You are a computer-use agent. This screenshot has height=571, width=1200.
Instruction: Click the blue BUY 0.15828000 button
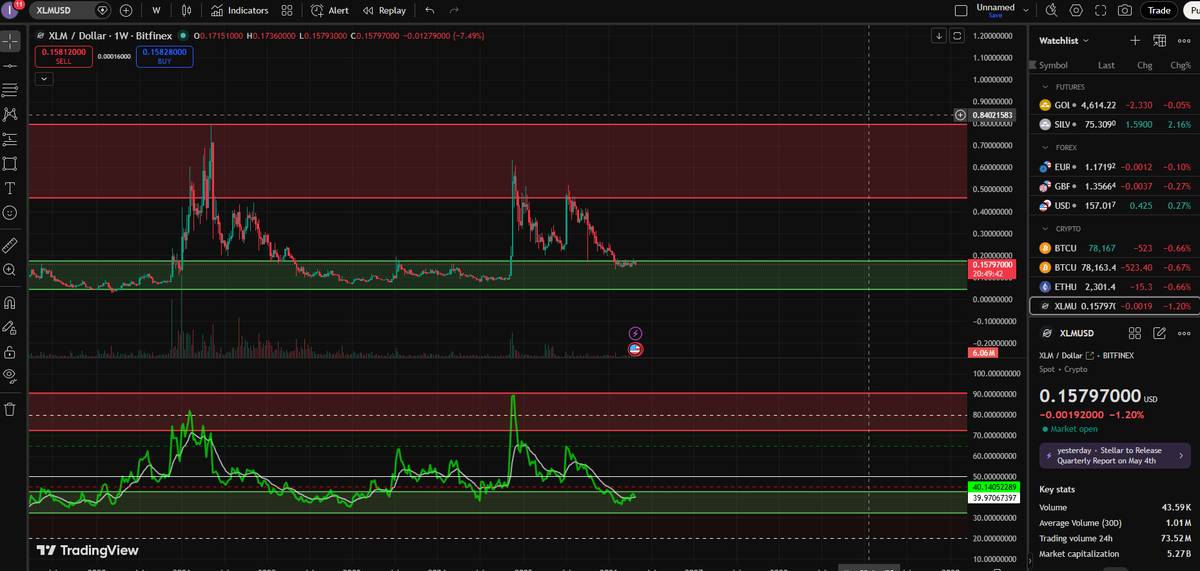164,56
